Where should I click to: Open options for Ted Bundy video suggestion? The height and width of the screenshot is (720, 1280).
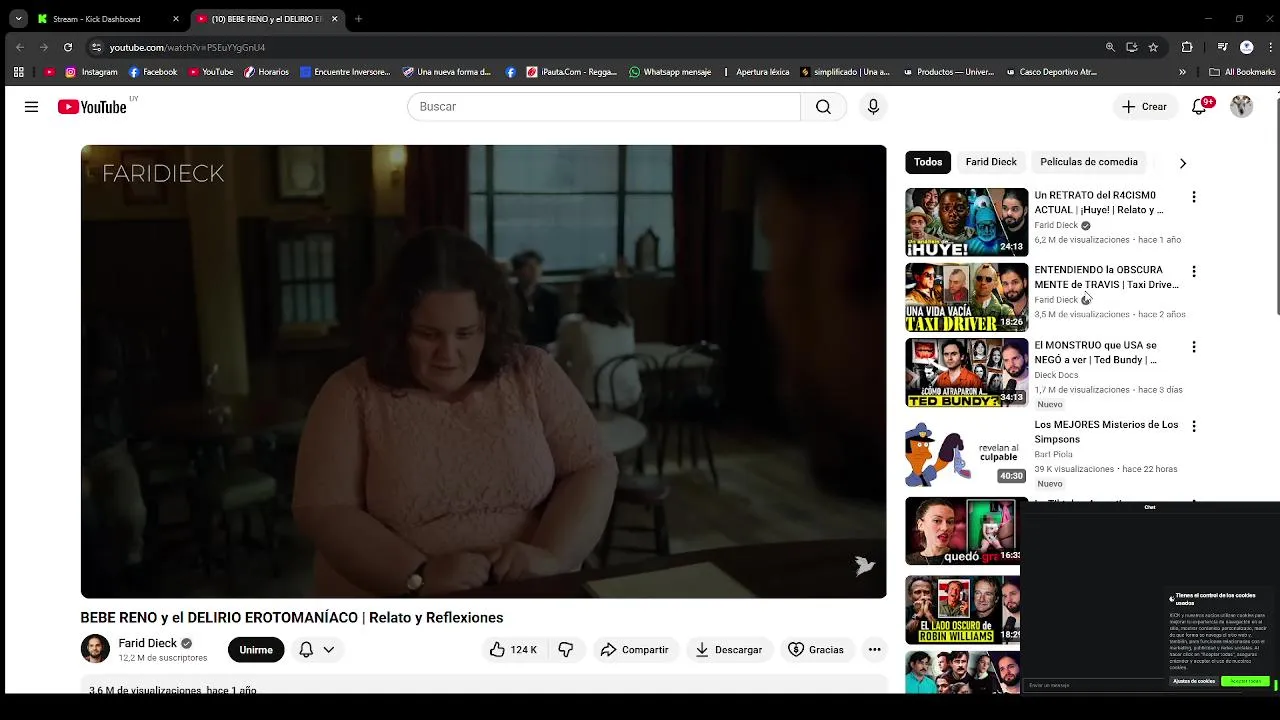click(1193, 347)
